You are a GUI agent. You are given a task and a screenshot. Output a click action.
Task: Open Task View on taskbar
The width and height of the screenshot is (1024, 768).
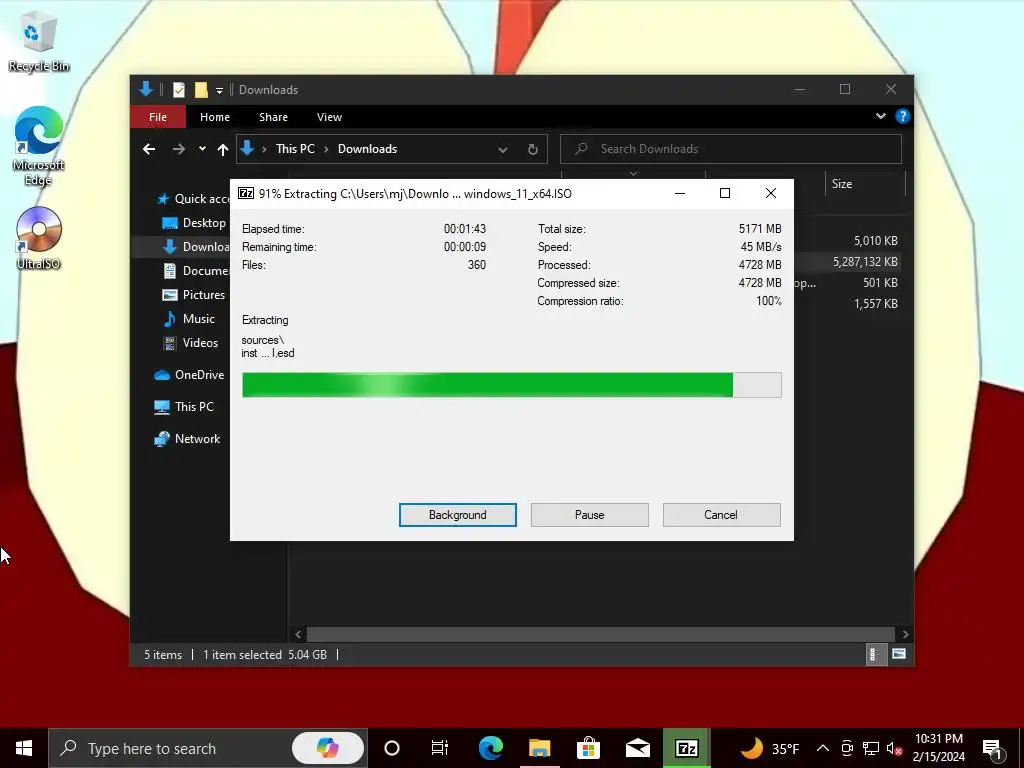pos(440,748)
